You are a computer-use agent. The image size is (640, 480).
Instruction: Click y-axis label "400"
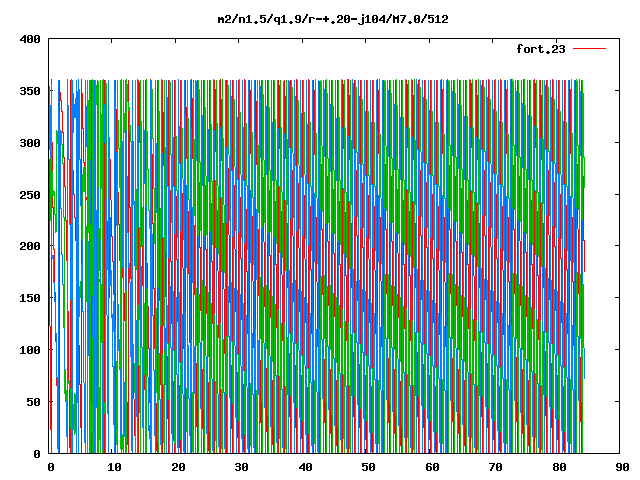tap(30, 39)
